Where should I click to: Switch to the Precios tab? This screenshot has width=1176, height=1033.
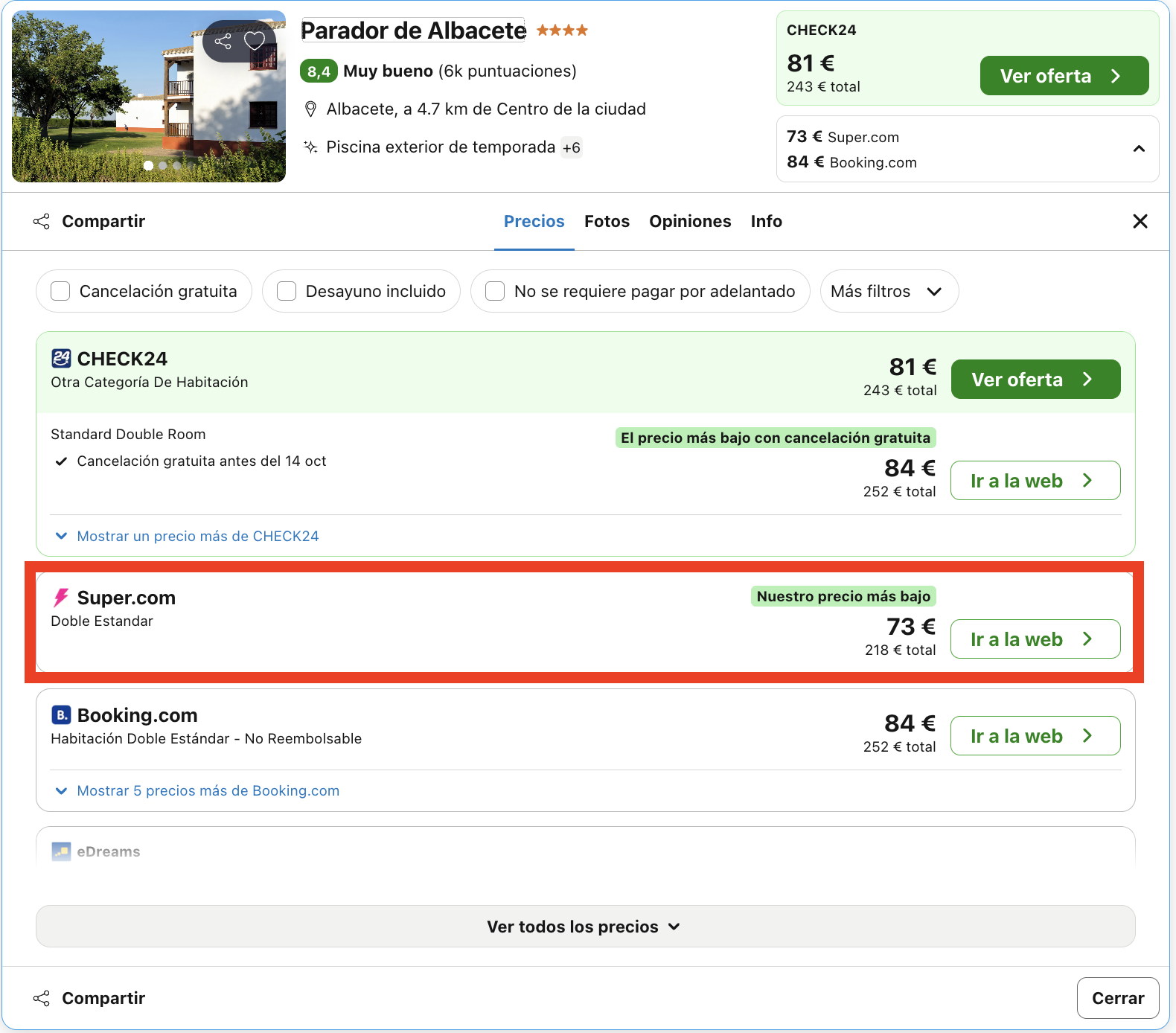point(534,221)
